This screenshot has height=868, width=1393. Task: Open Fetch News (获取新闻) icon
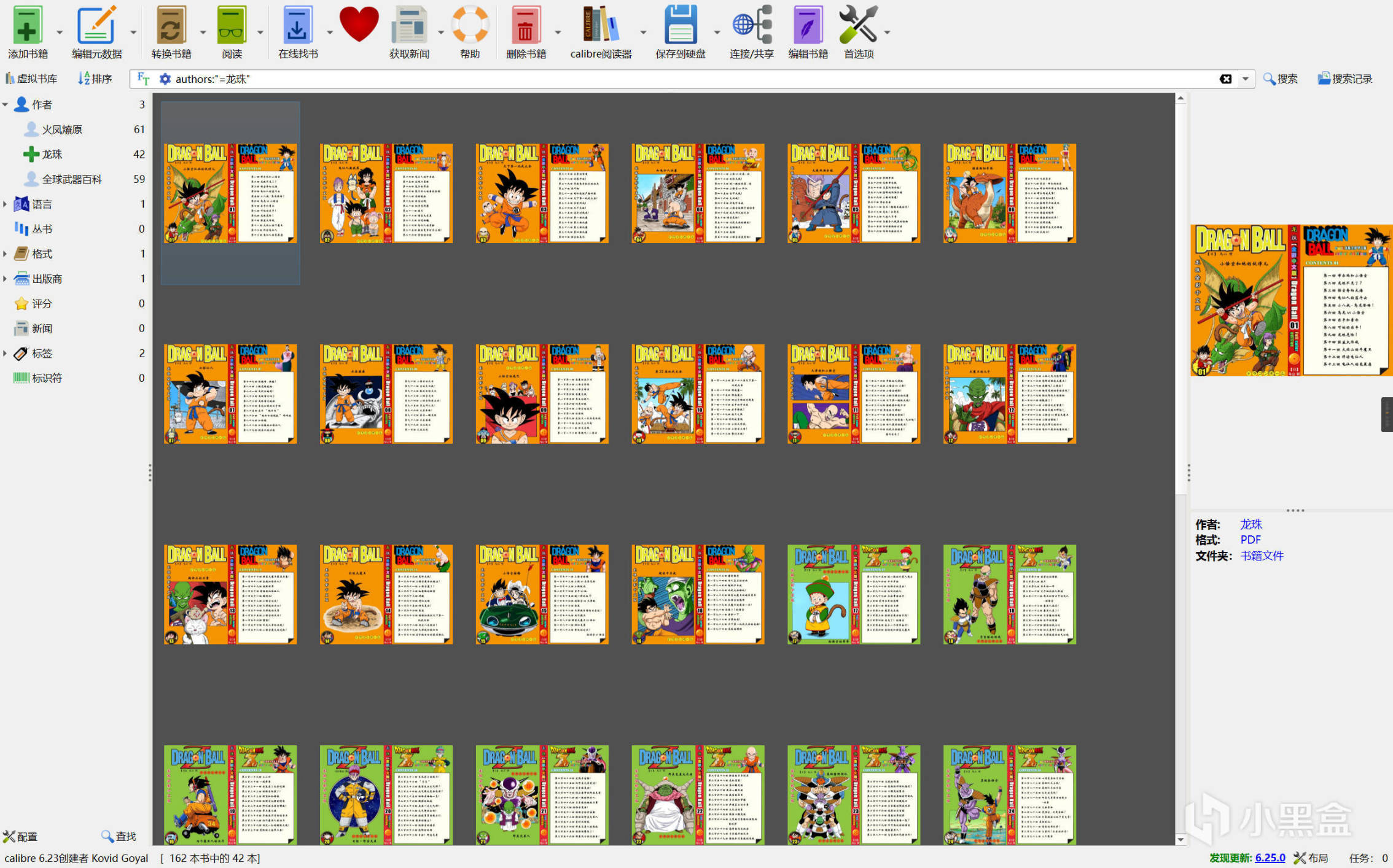pos(409,26)
